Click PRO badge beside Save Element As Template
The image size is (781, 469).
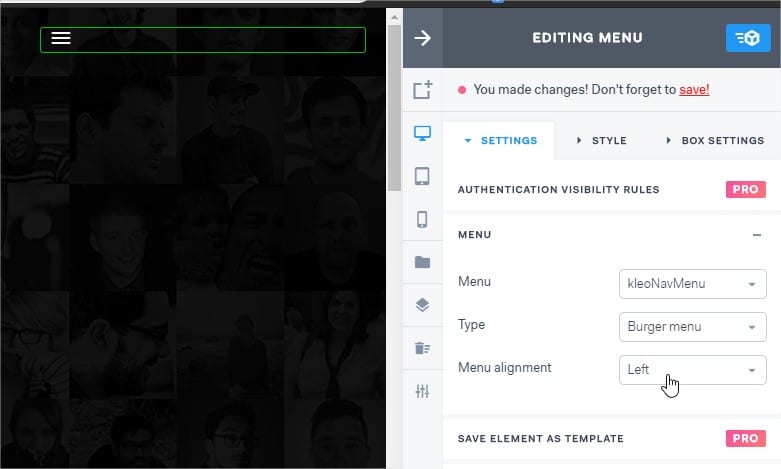(x=746, y=439)
